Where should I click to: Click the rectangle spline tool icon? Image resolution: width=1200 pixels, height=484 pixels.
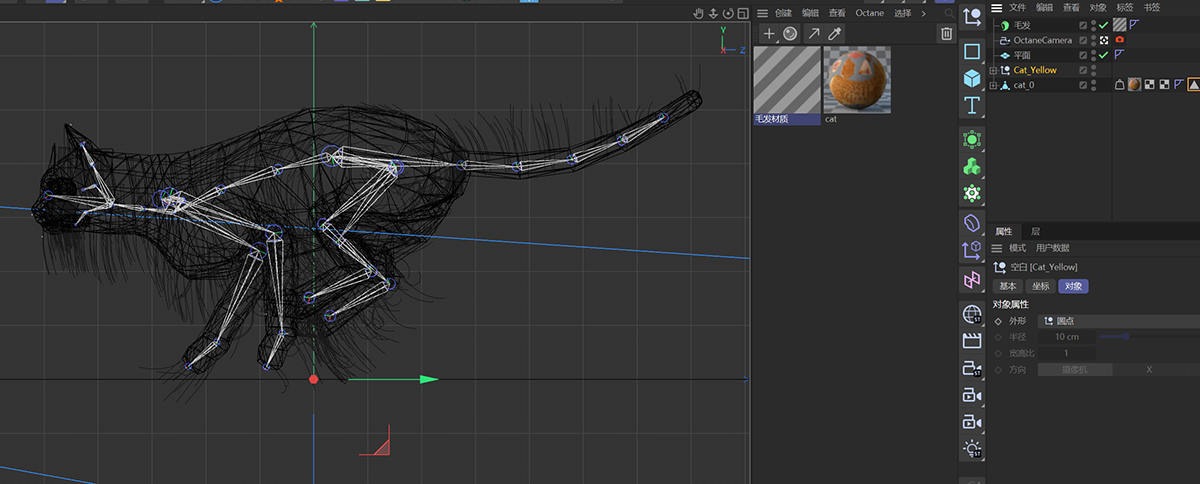tap(971, 51)
